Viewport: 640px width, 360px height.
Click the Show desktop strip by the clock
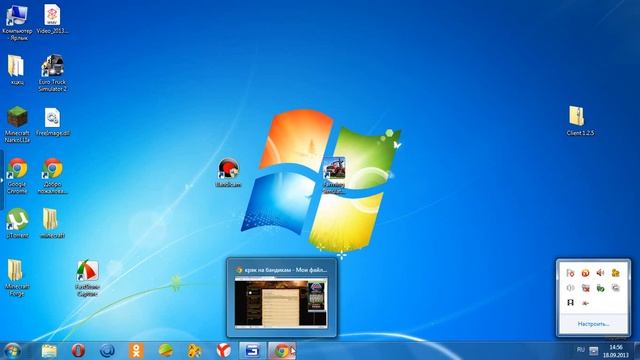point(637,351)
